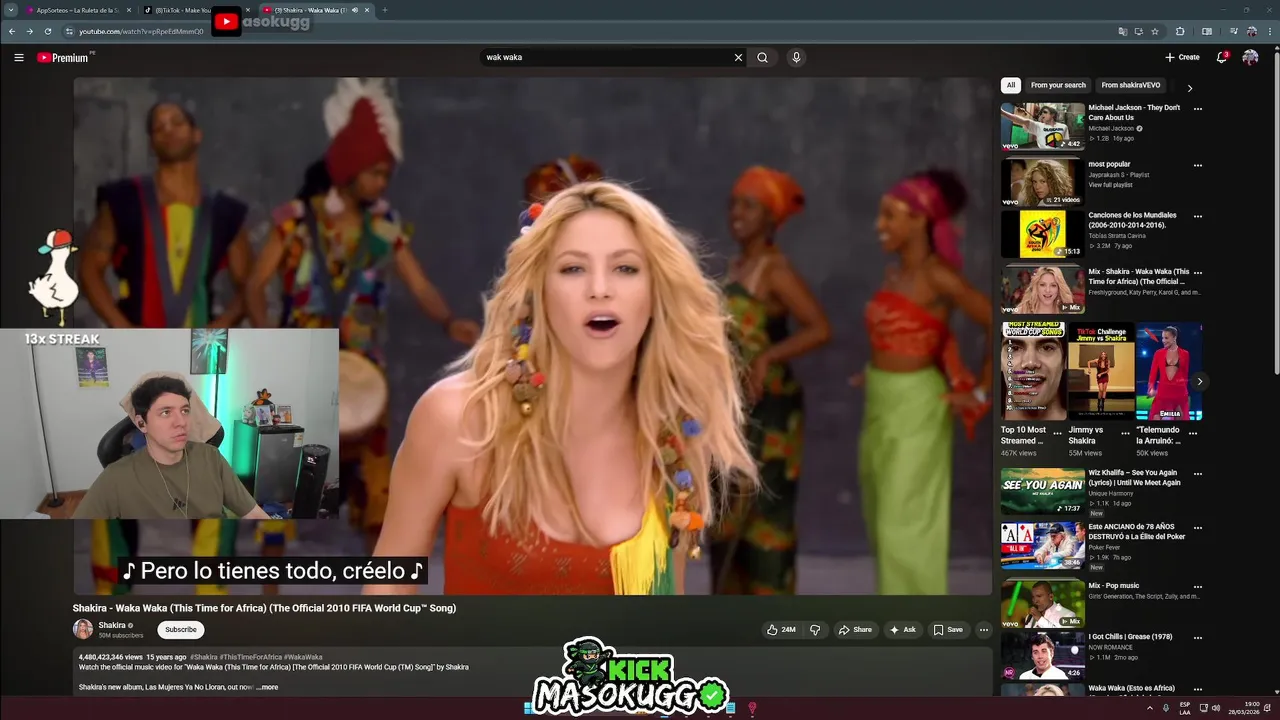This screenshot has height=720, width=1280.
Task: Open Este ANCIANO de 78 AÑOS video
Action: tap(1043, 546)
